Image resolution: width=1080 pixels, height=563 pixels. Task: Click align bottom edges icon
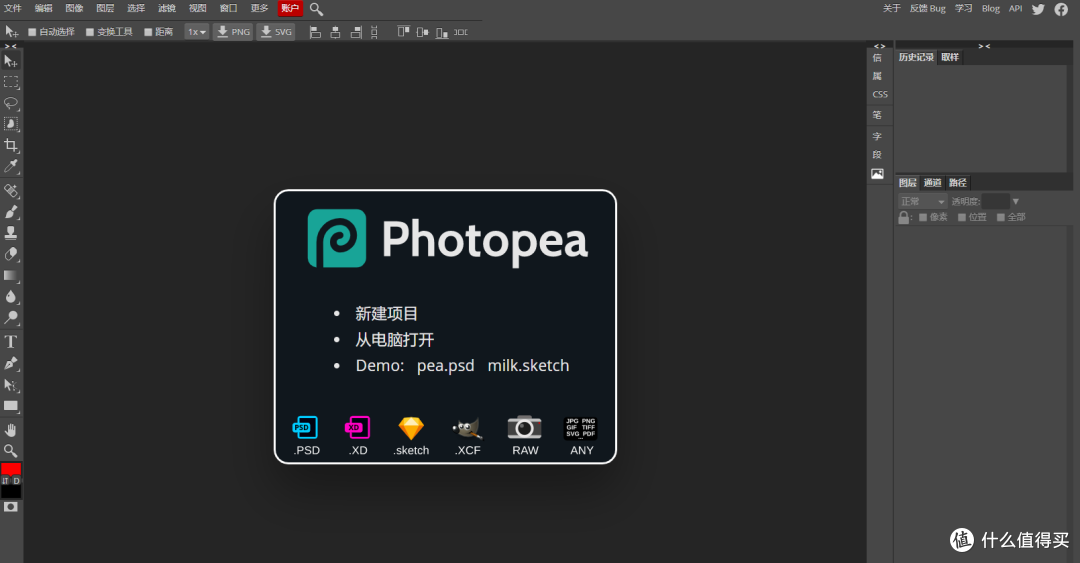[x=442, y=32]
